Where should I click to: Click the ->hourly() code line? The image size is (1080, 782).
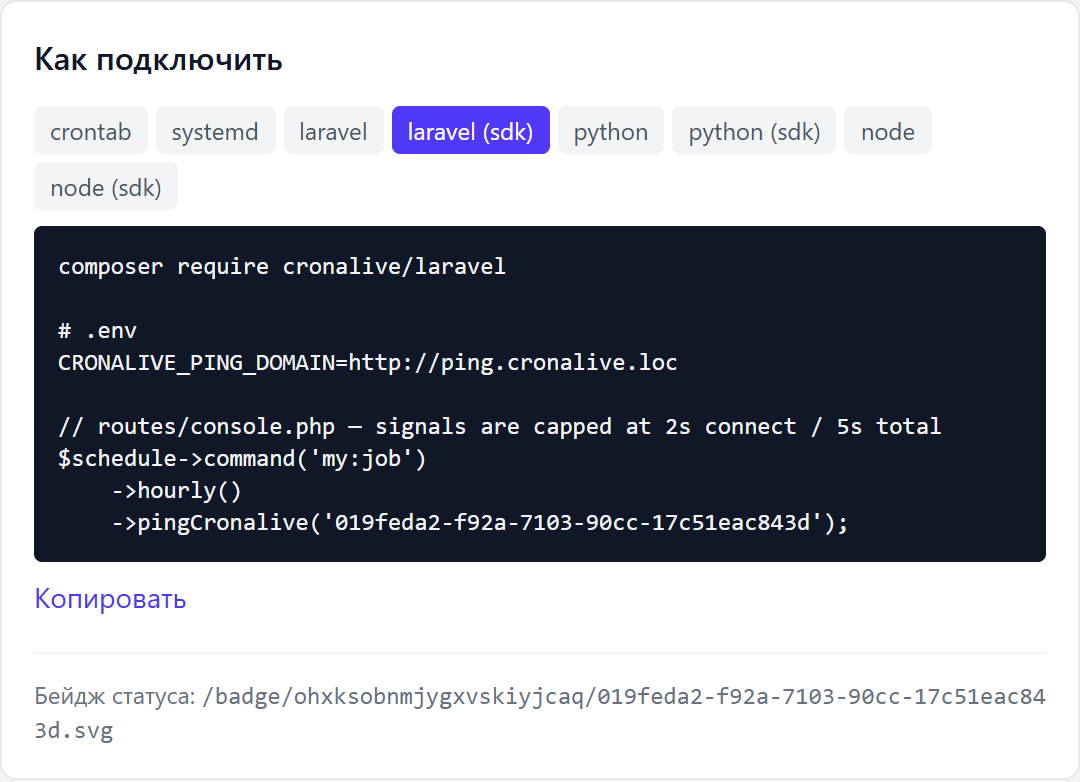pyautogui.click(x=176, y=491)
